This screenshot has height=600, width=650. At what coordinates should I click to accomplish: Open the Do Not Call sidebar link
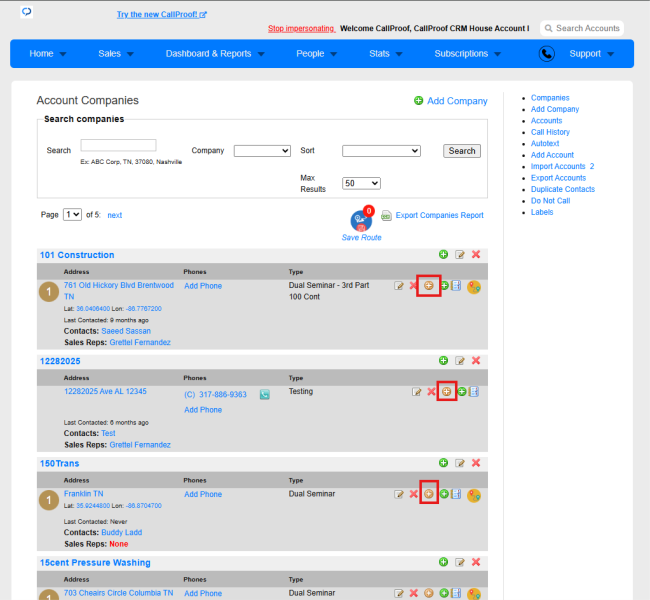point(550,201)
